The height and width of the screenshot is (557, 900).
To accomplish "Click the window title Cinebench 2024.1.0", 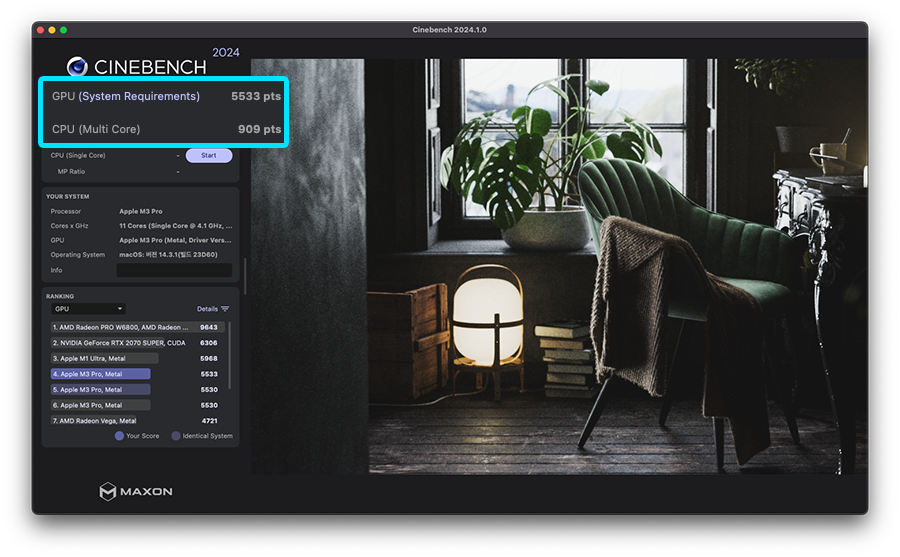I will point(449,30).
